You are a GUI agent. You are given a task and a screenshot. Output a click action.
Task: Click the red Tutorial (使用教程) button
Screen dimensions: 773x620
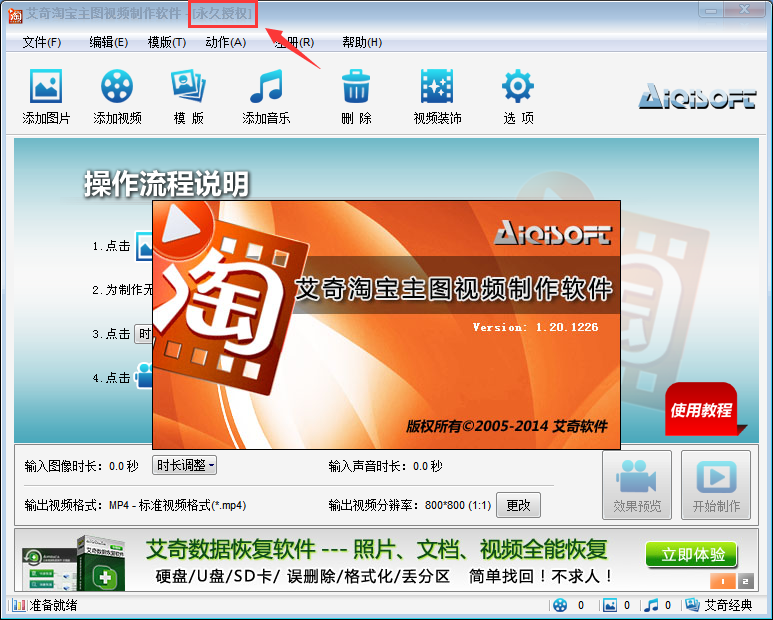(701, 409)
